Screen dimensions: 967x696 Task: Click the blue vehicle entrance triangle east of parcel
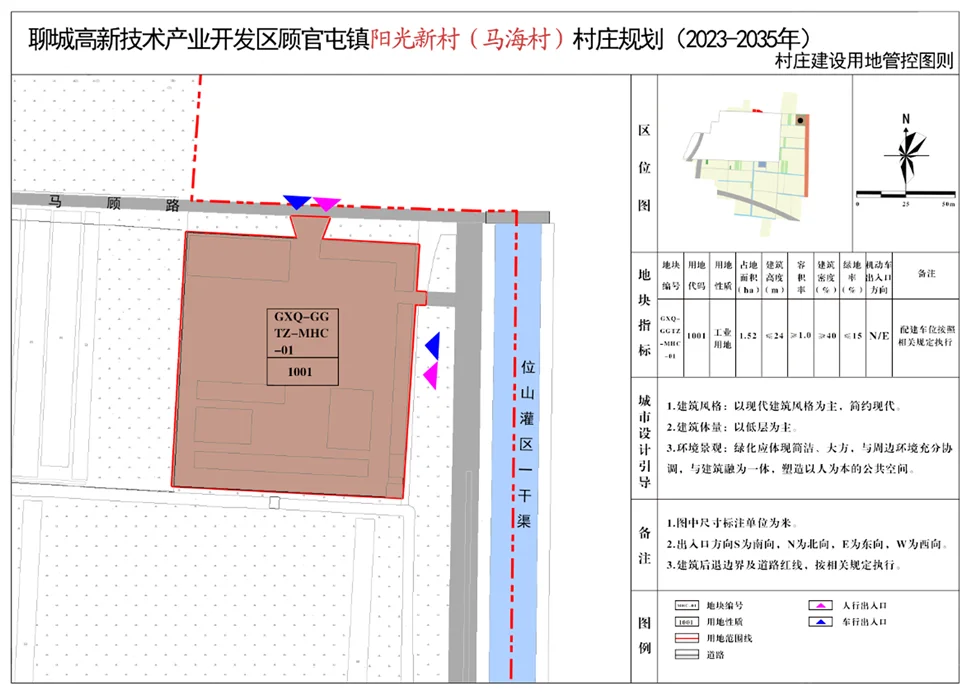coord(432,345)
